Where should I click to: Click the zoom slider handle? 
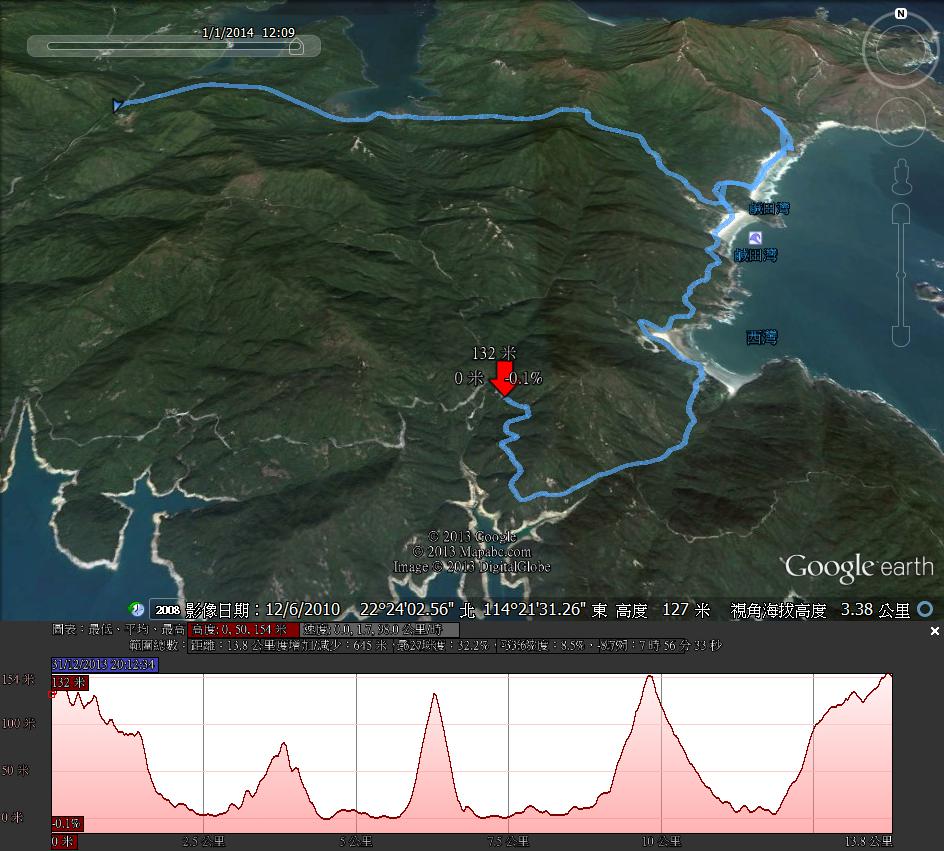(x=901, y=275)
